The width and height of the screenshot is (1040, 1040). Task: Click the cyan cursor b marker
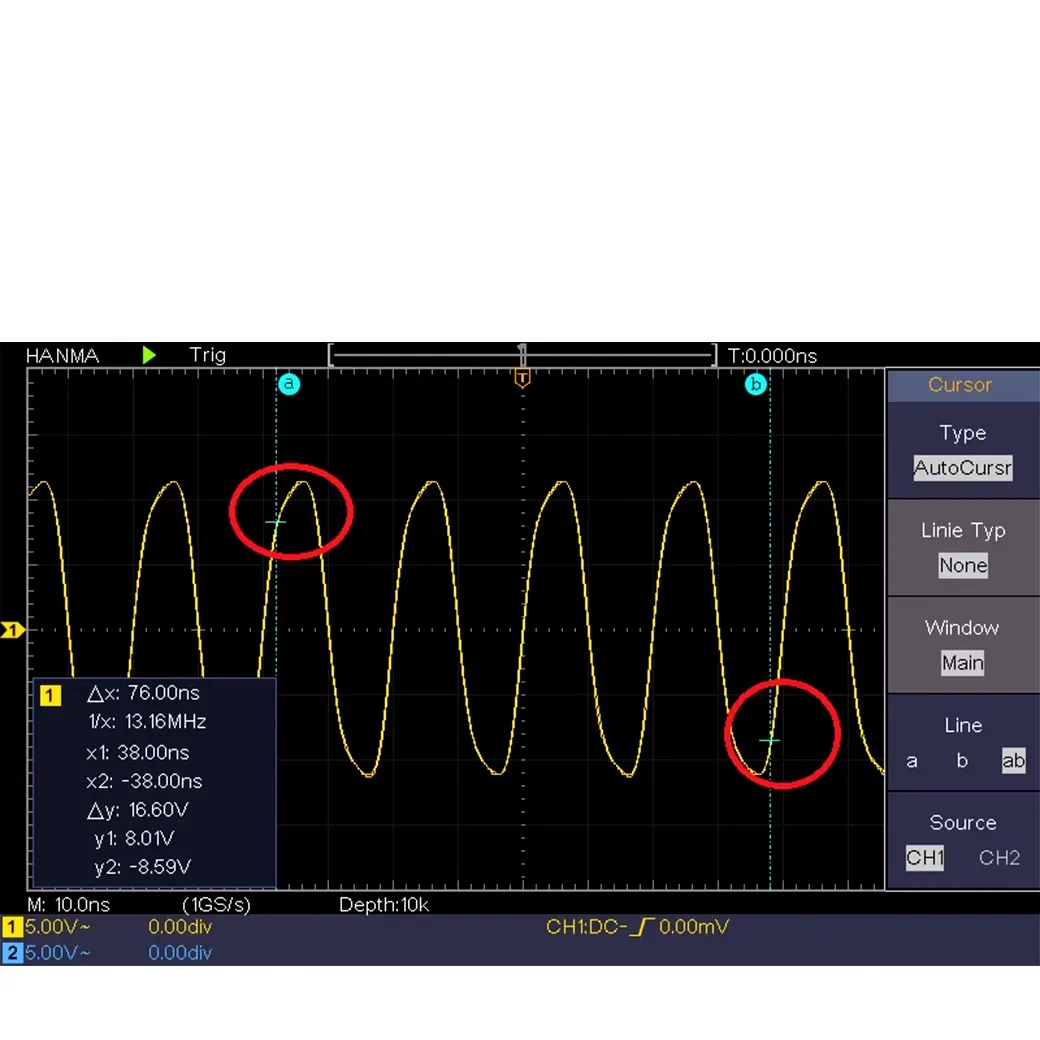pyautogui.click(x=755, y=384)
